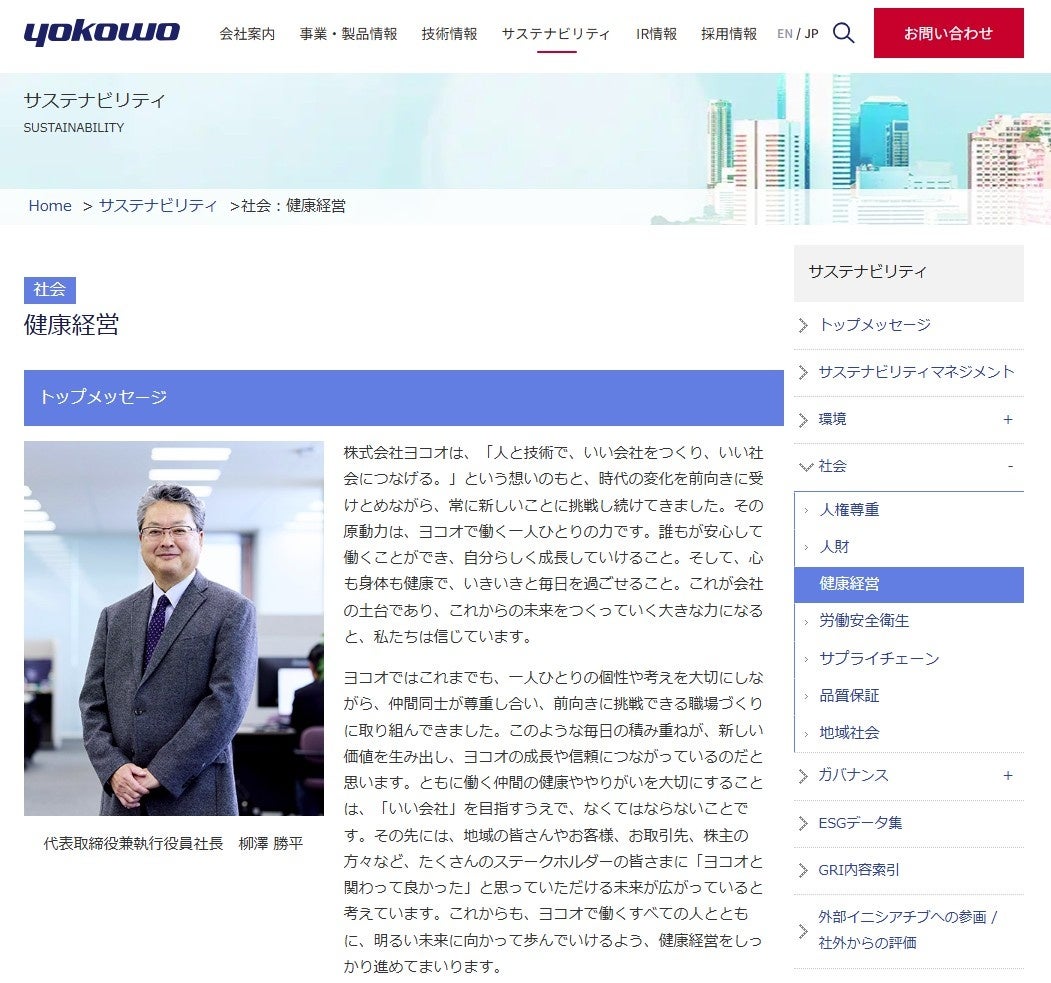Collapse 社会 with minus icon

1010,466
